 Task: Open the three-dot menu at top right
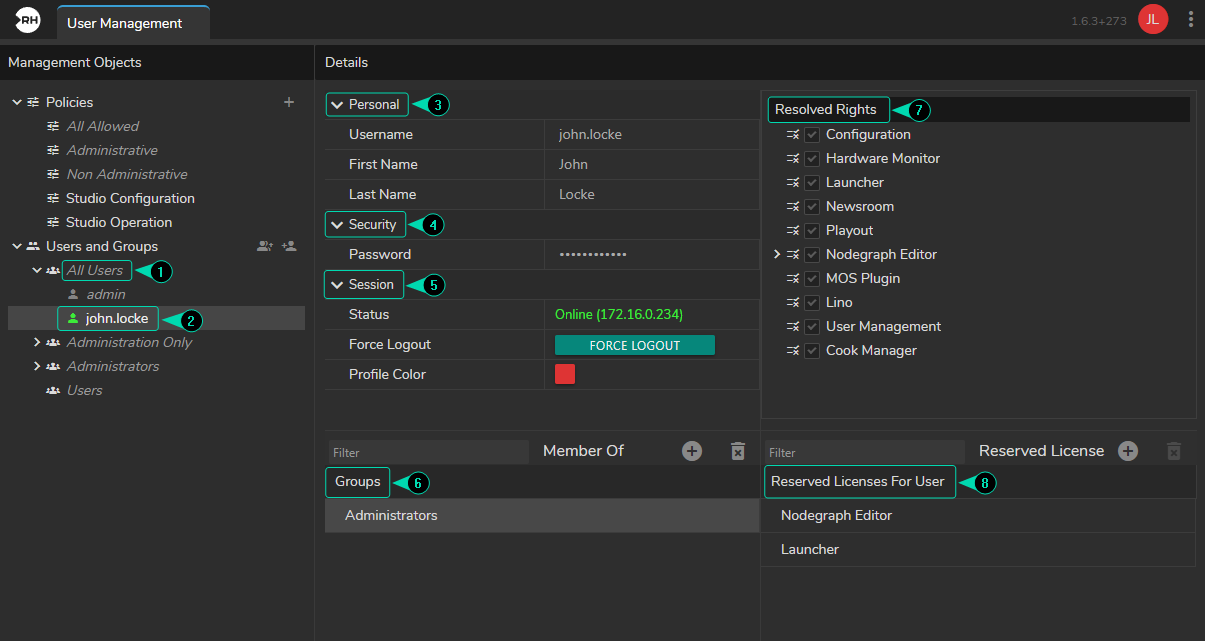pyautogui.click(x=1190, y=20)
